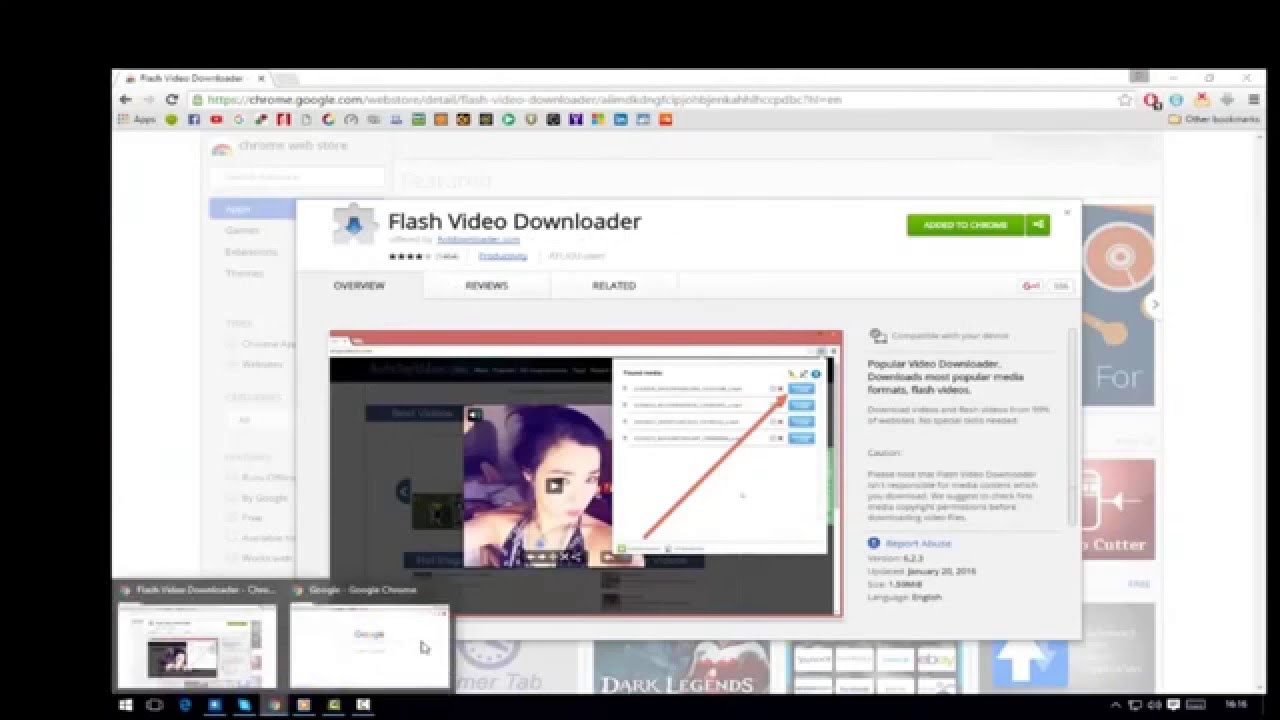Viewport: 1280px width, 720px height.
Task: Open Task View from the taskbar
Action: point(155,705)
